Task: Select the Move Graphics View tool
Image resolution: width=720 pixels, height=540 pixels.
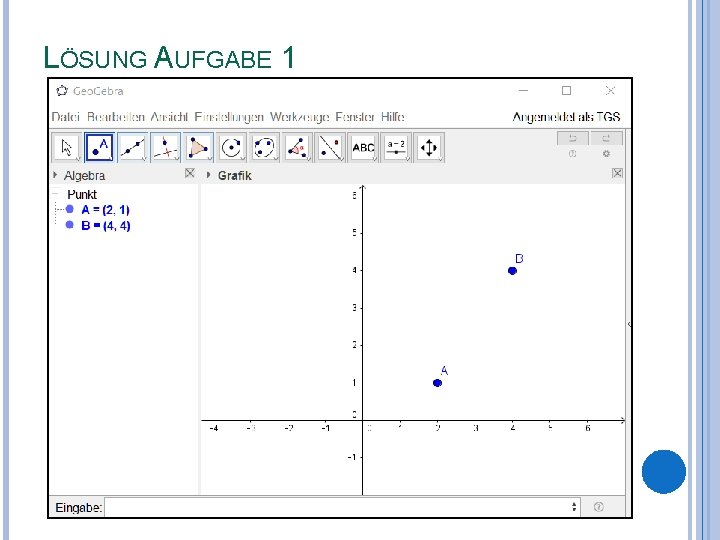Action: [x=429, y=147]
